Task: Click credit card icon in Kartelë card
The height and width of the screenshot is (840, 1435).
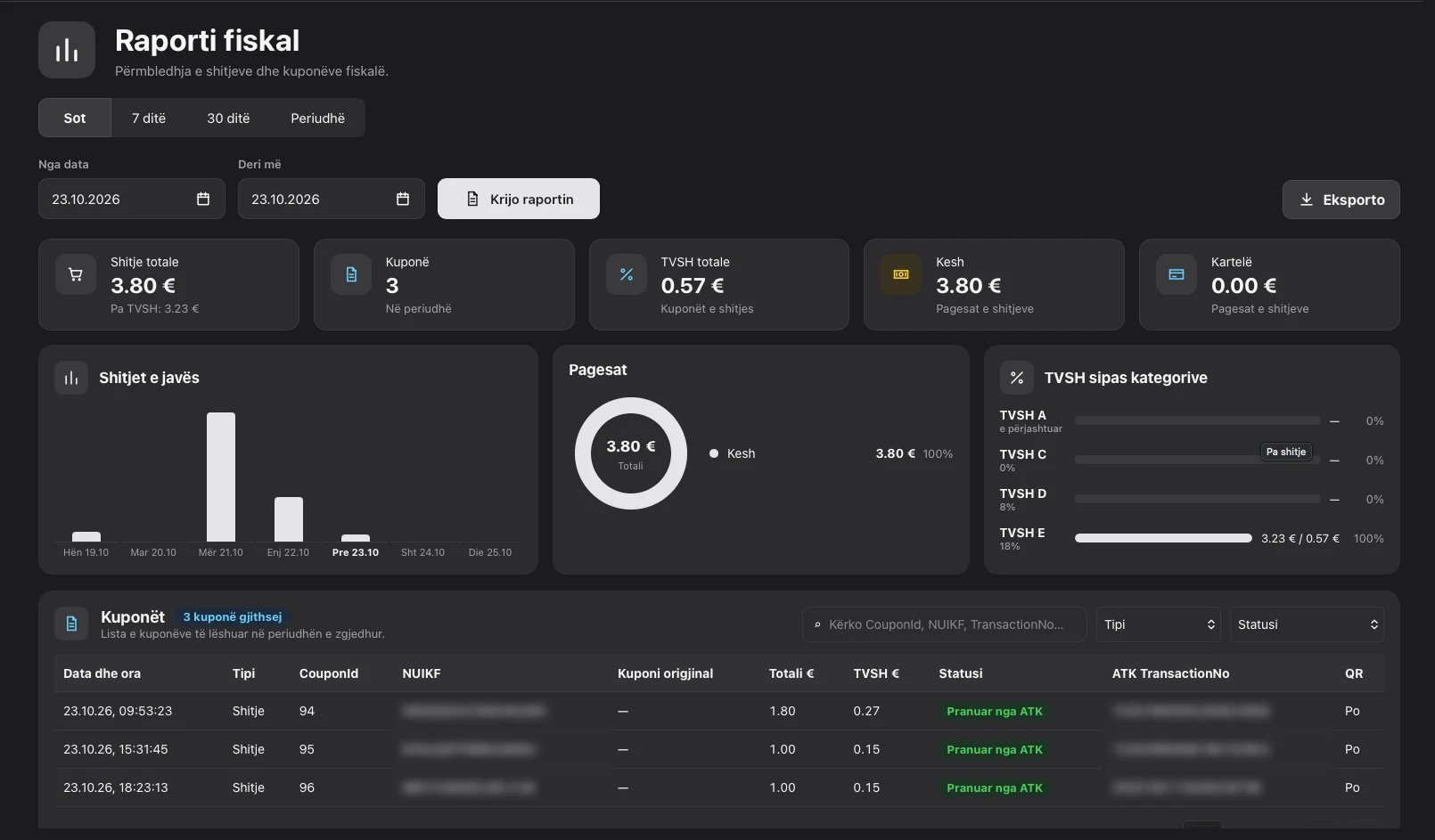Action: (x=1177, y=274)
